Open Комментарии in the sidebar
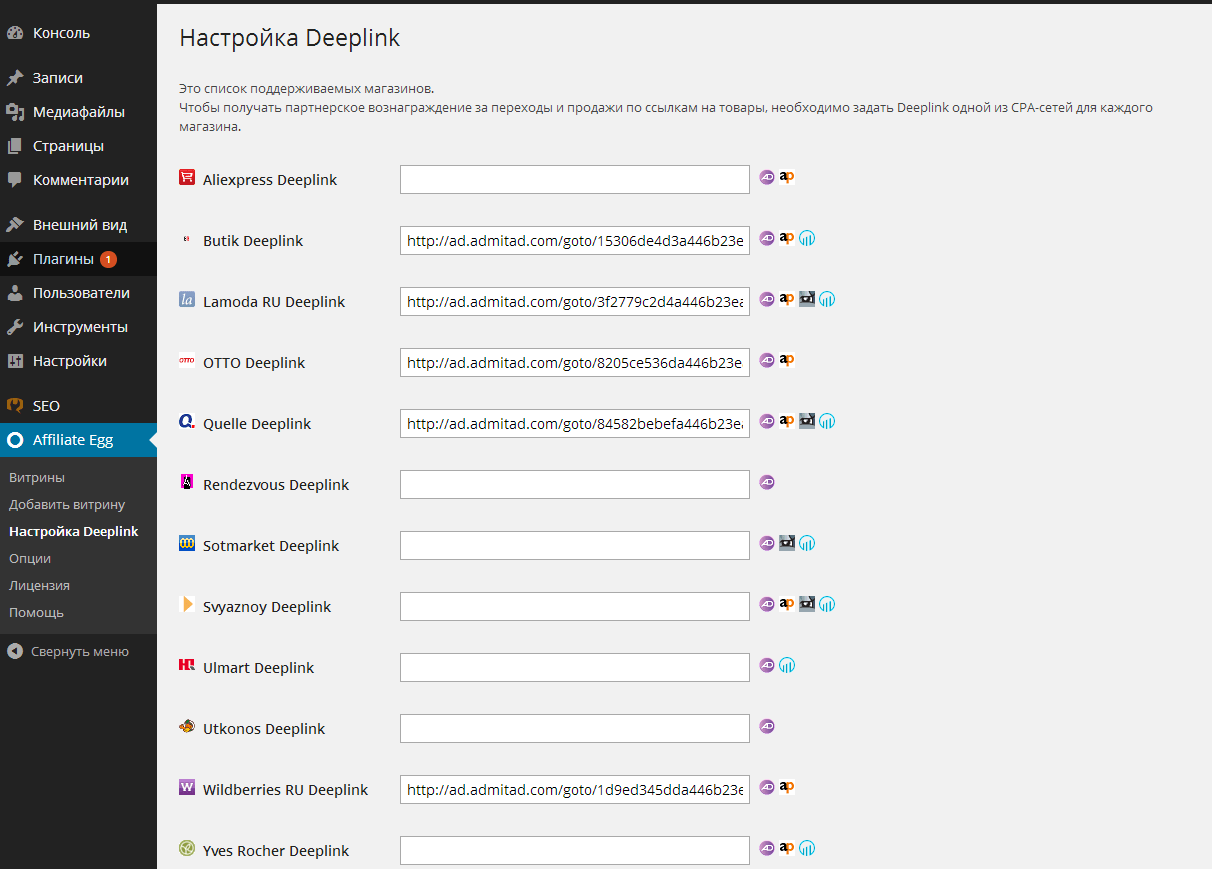The height and width of the screenshot is (869, 1212). point(78,180)
